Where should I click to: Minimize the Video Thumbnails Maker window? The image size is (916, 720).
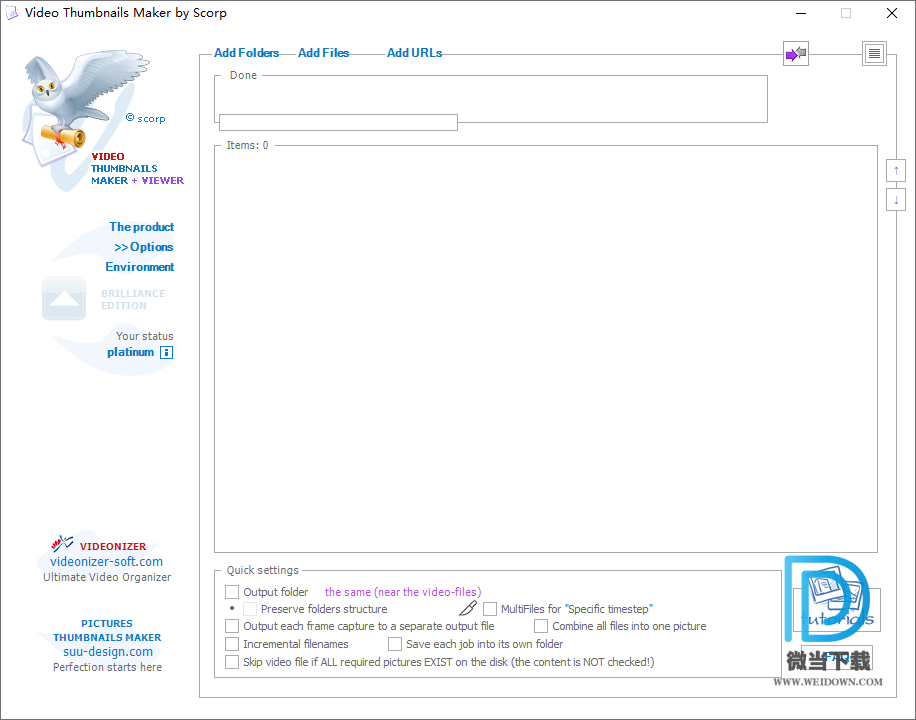pyautogui.click(x=801, y=13)
